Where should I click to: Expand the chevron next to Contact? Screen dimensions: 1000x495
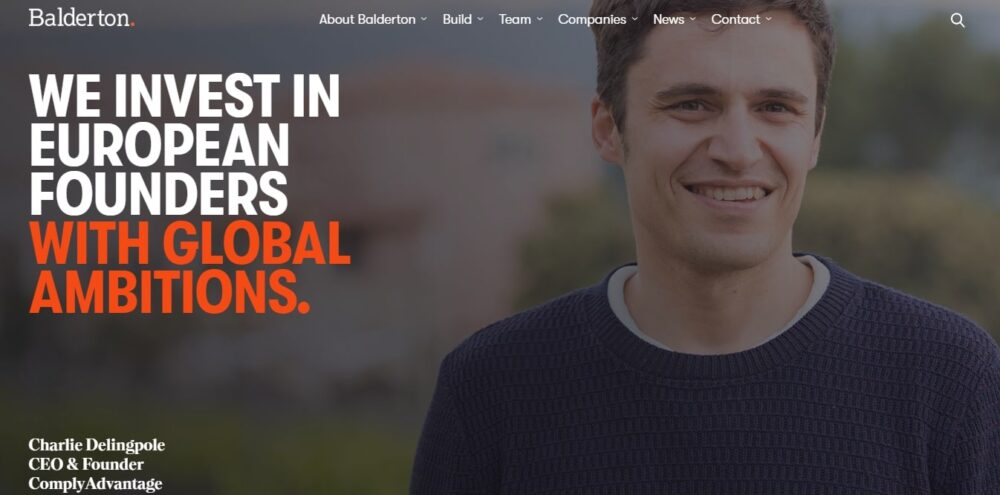pyautogui.click(x=768, y=19)
